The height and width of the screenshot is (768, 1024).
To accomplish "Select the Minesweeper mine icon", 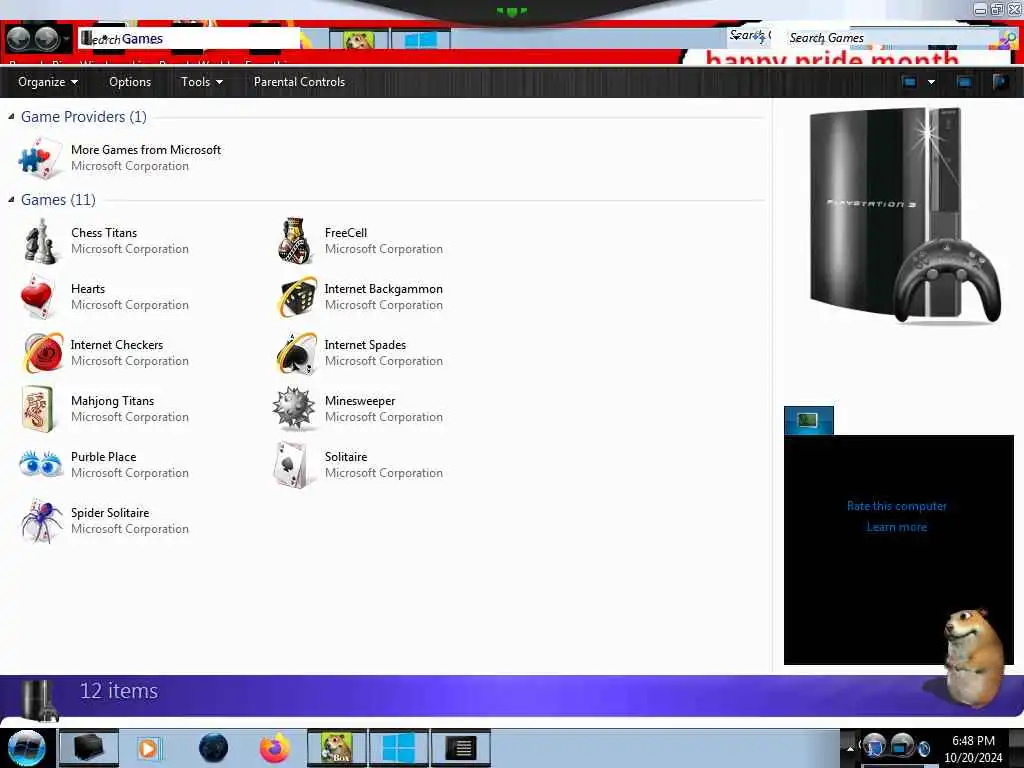I will [293, 408].
